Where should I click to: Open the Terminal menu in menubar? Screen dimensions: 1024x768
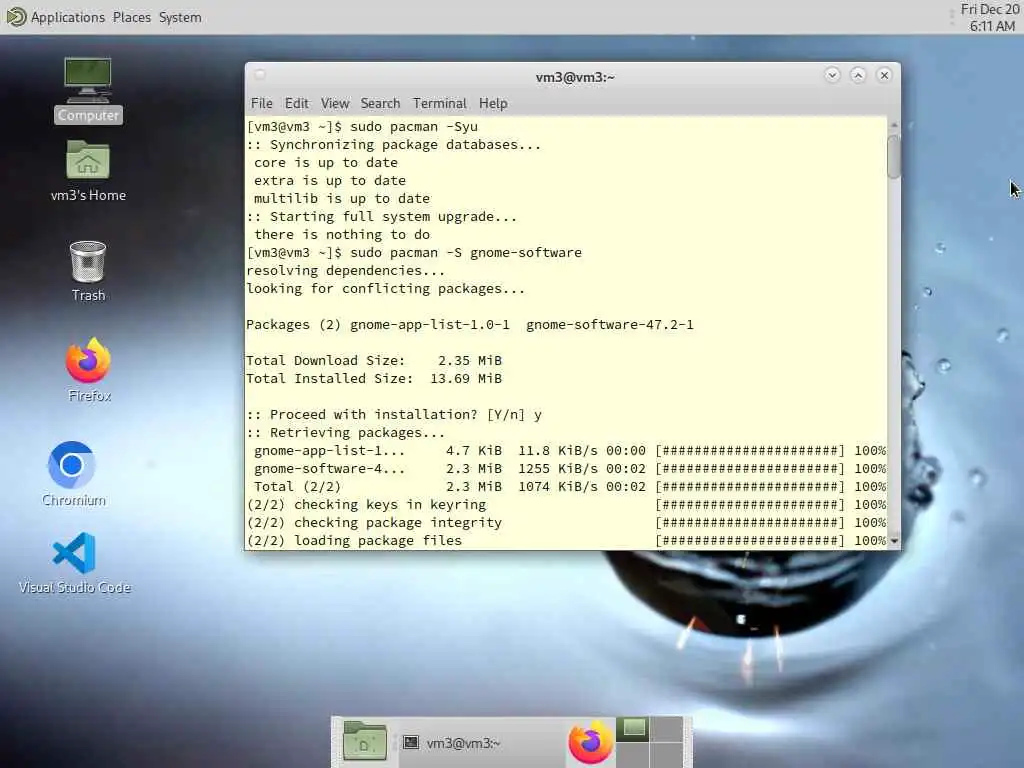[x=440, y=103]
